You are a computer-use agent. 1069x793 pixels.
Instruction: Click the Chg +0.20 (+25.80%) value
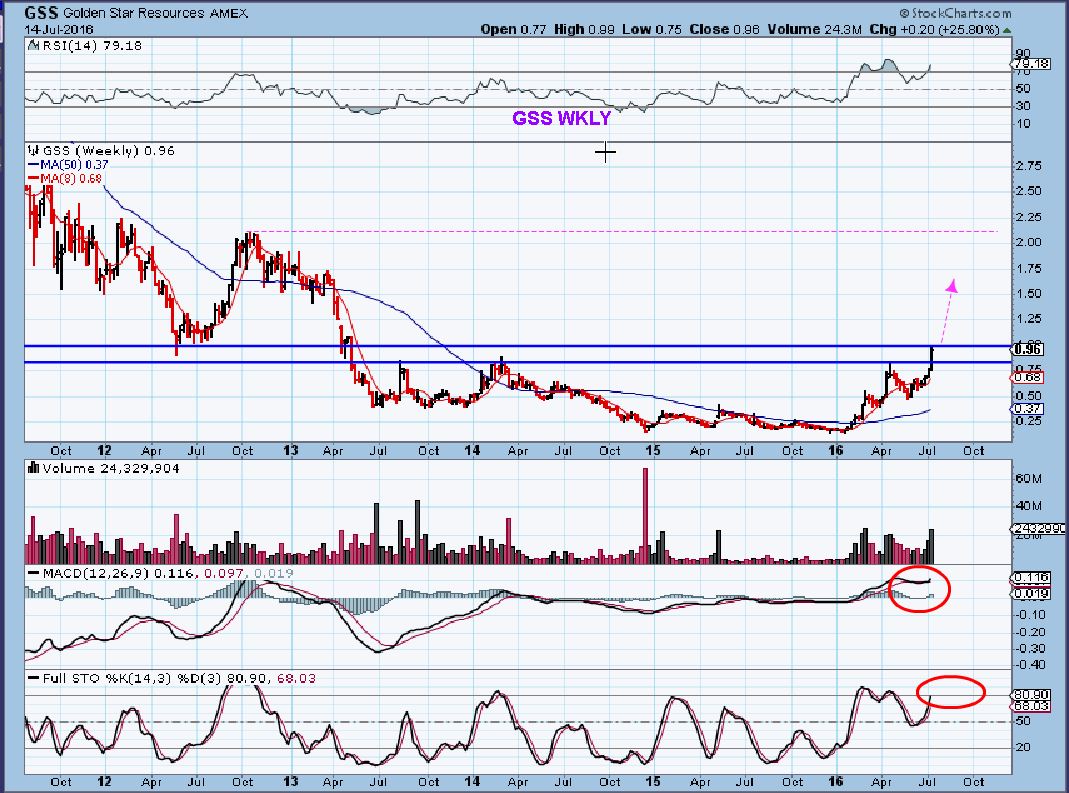point(934,29)
